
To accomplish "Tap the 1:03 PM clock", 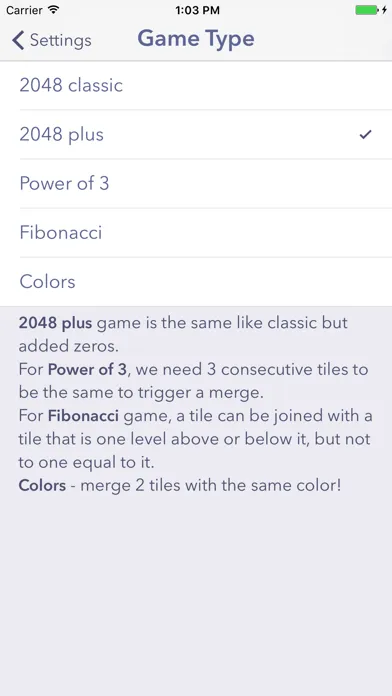I will 197,10.
